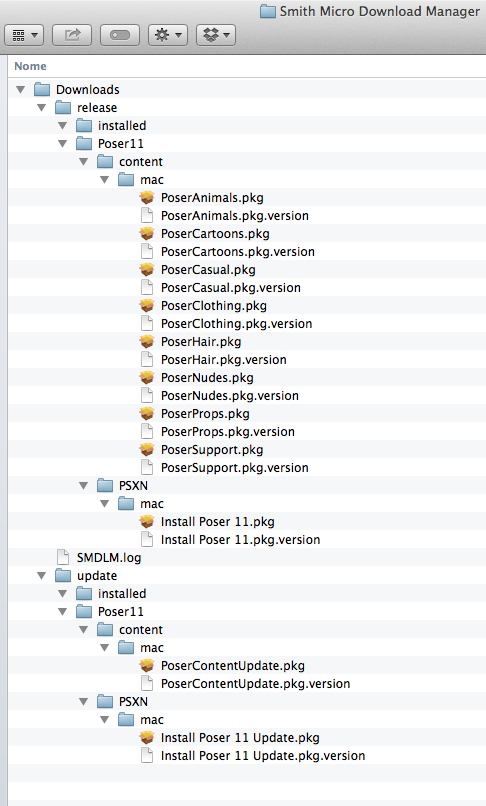Select PoserProps.pkg.version document icon
Screen dimensions: 486x806
147,431
